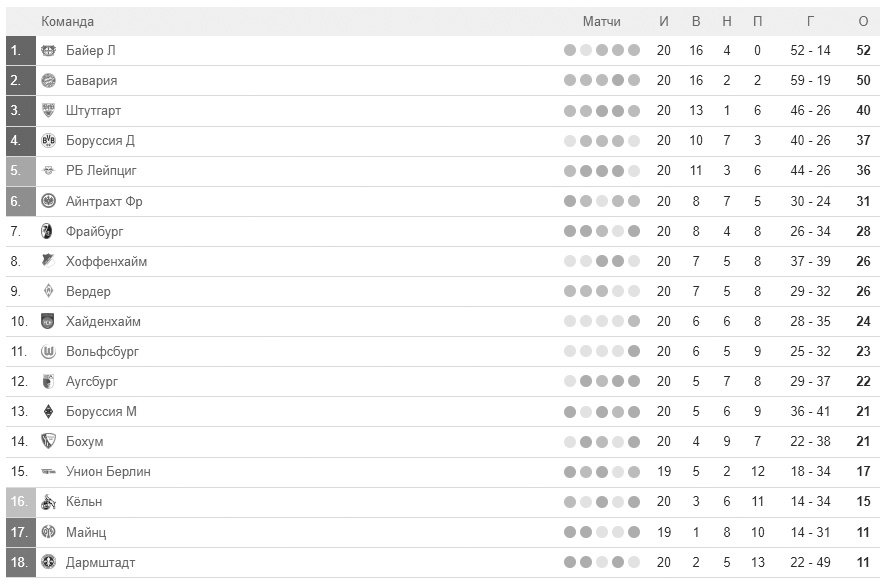Click the Дармштадт club crest icon
The image size is (882, 587).
(48, 562)
